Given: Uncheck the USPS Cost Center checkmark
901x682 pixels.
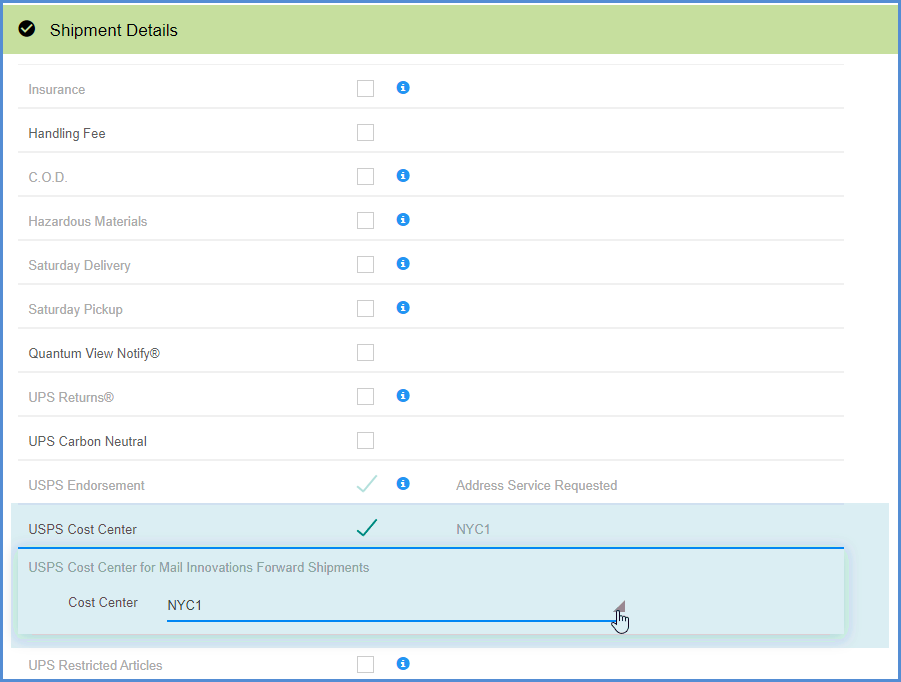Looking at the screenshot, I should pyautogui.click(x=366, y=529).
